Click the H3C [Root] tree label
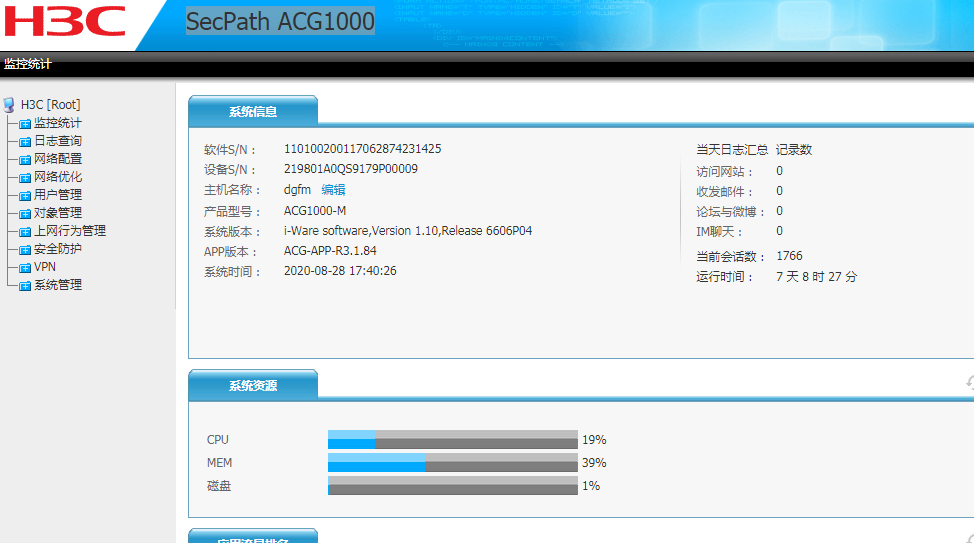The image size is (974, 543). coord(50,105)
